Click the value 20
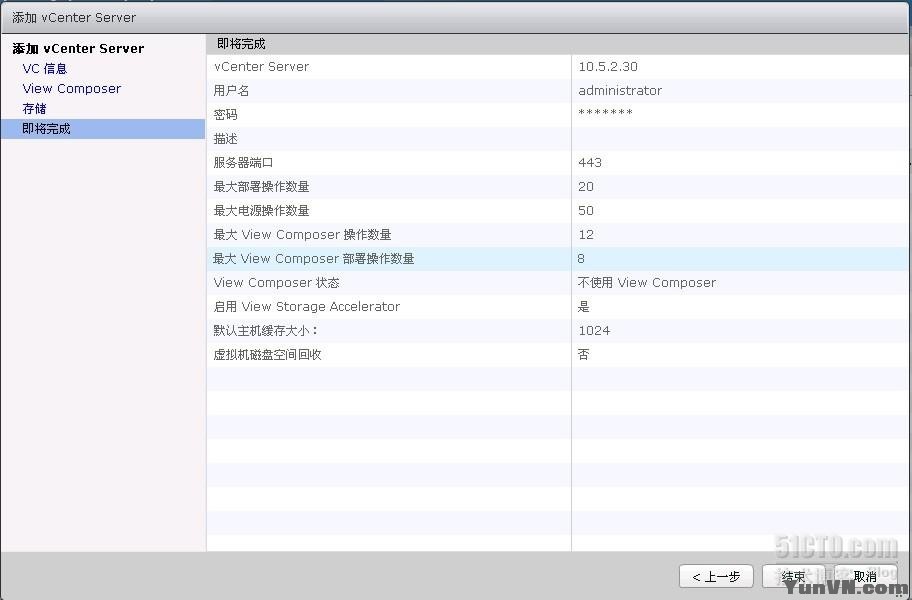This screenshot has height=600, width=912. [x=586, y=187]
